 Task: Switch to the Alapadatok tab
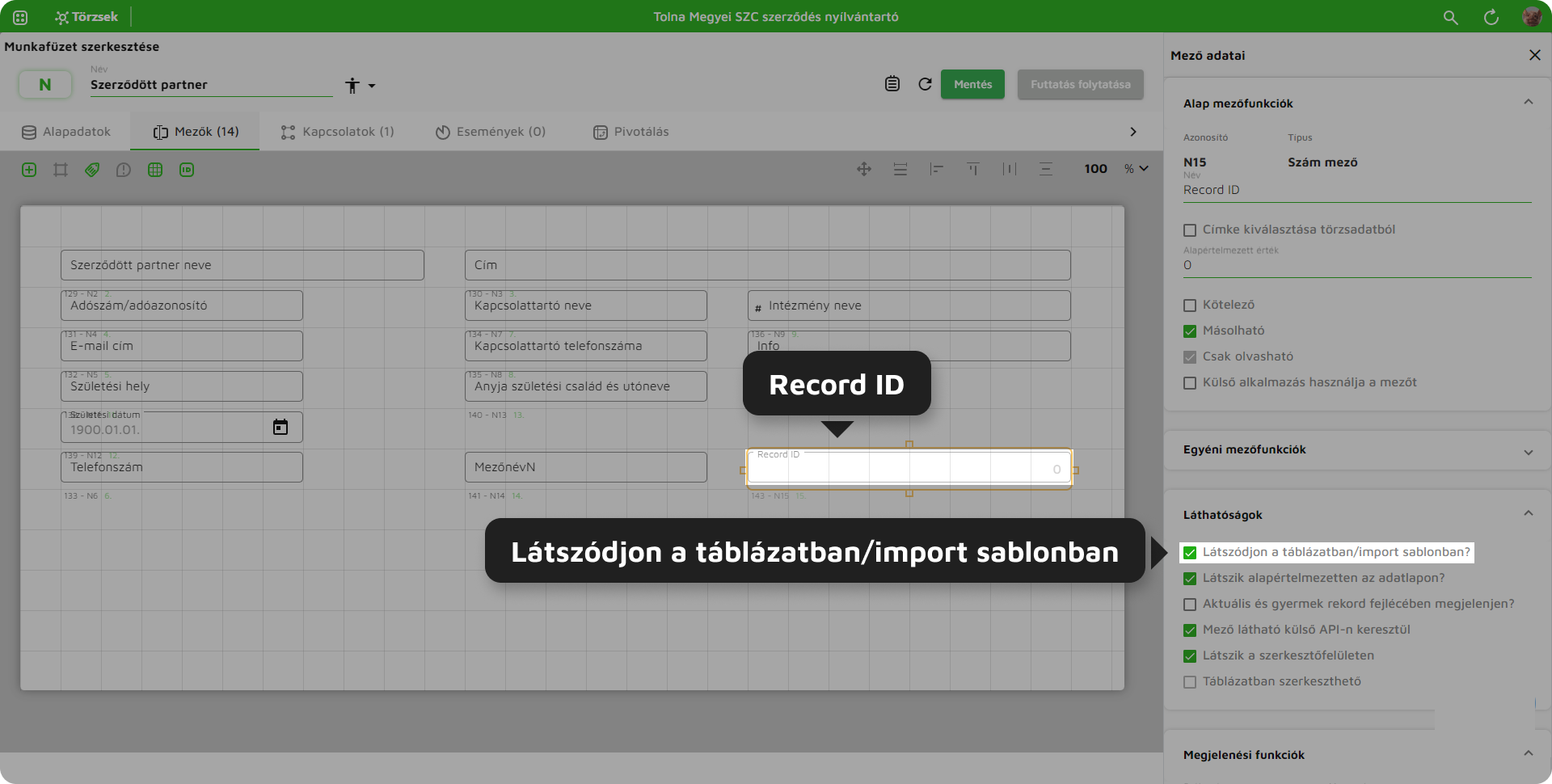point(66,132)
